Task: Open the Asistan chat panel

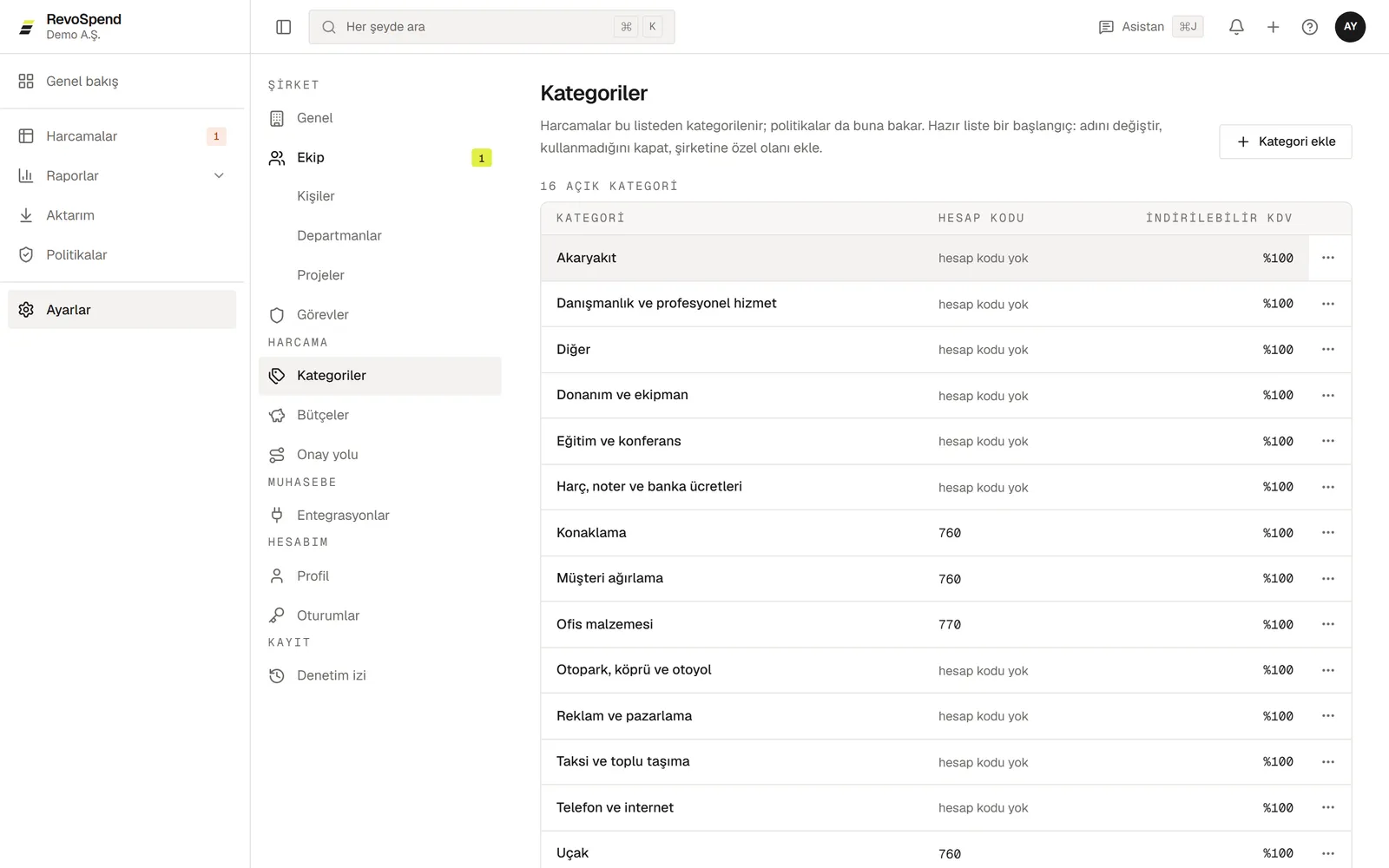Action: pyautogui.click(x=1150, y=27)
